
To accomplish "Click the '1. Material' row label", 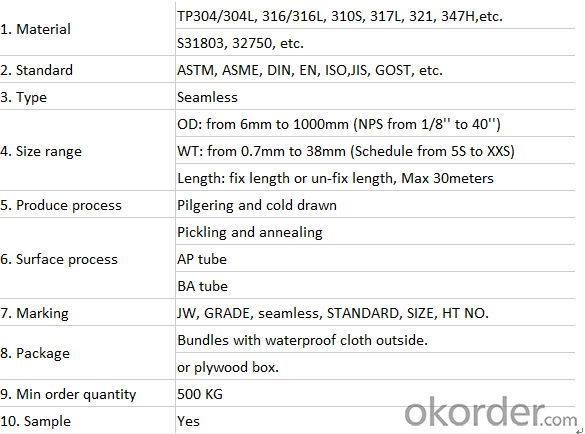I will pos(35,29).
